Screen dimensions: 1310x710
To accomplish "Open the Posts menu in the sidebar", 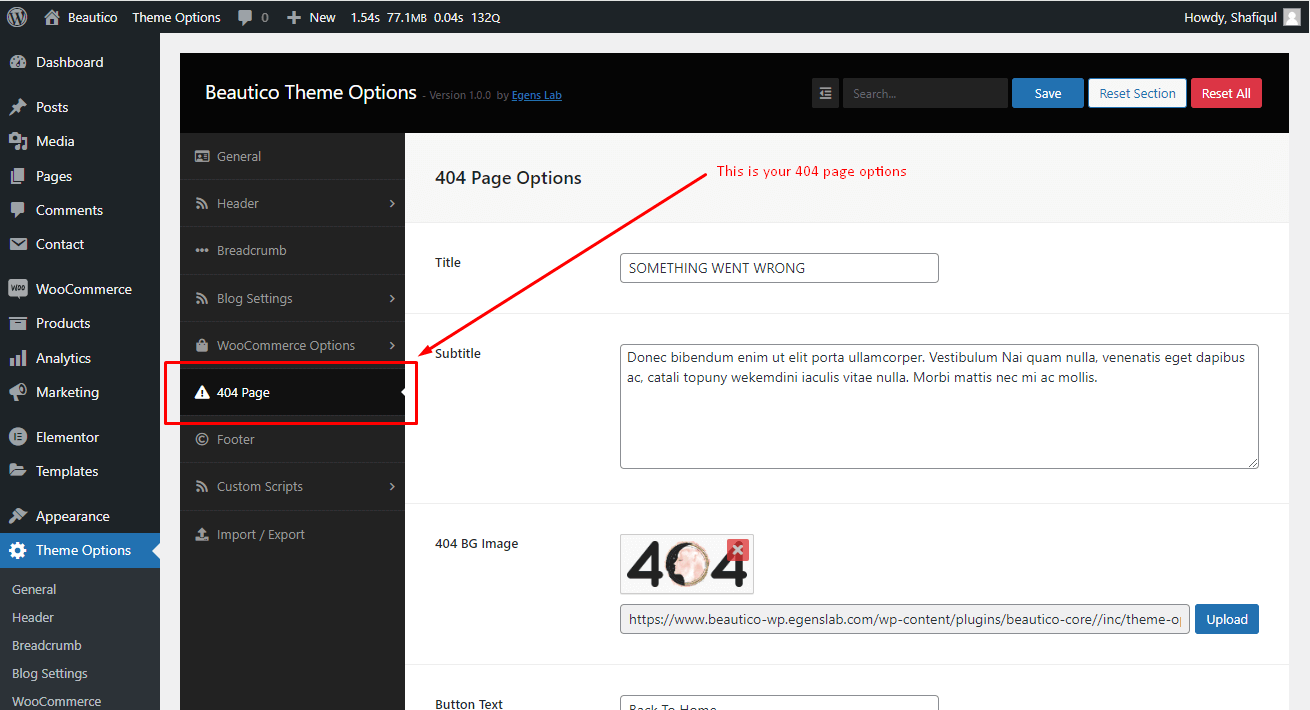I will pos(80,107).
